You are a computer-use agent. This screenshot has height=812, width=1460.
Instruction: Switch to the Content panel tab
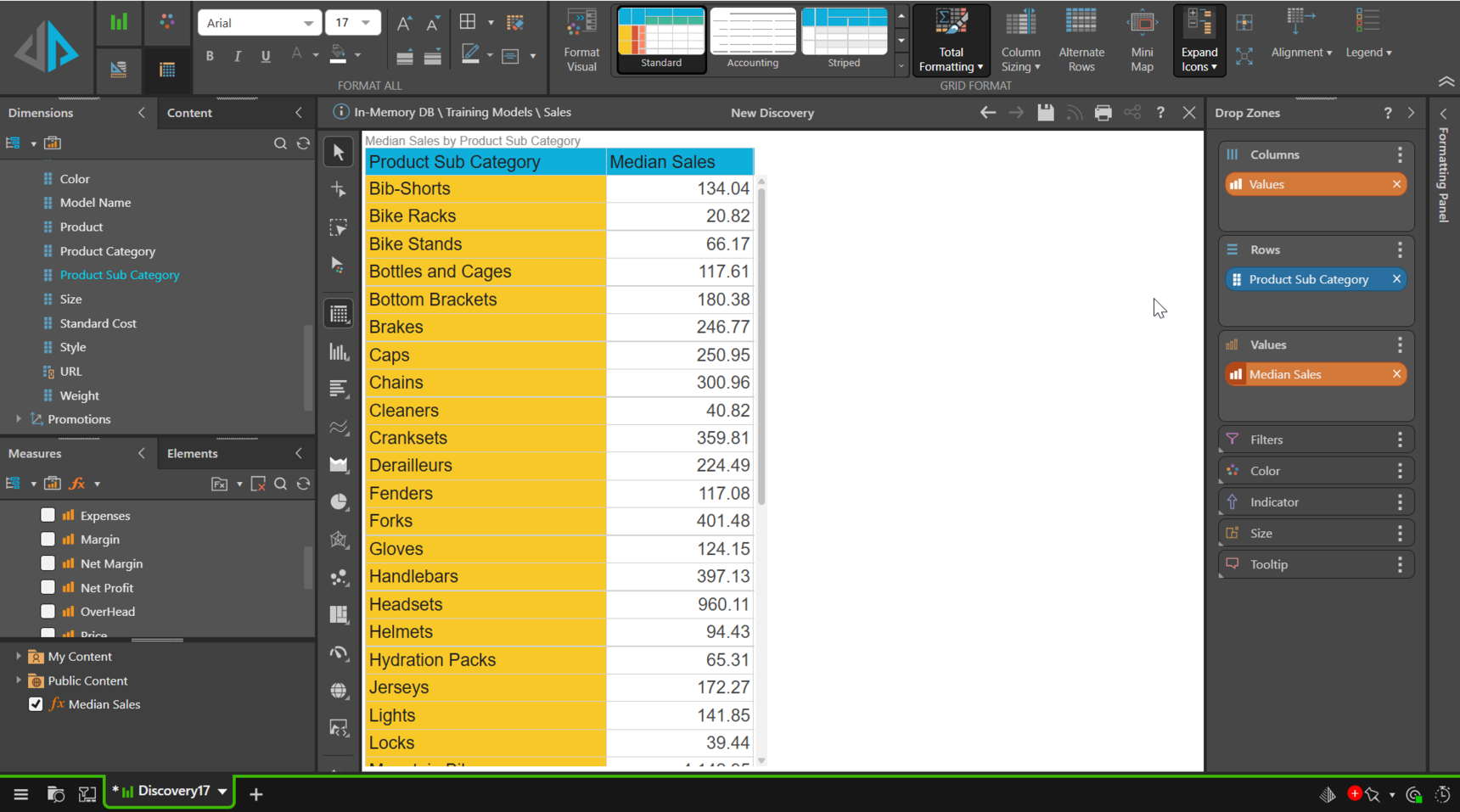(x=190, y=113)
